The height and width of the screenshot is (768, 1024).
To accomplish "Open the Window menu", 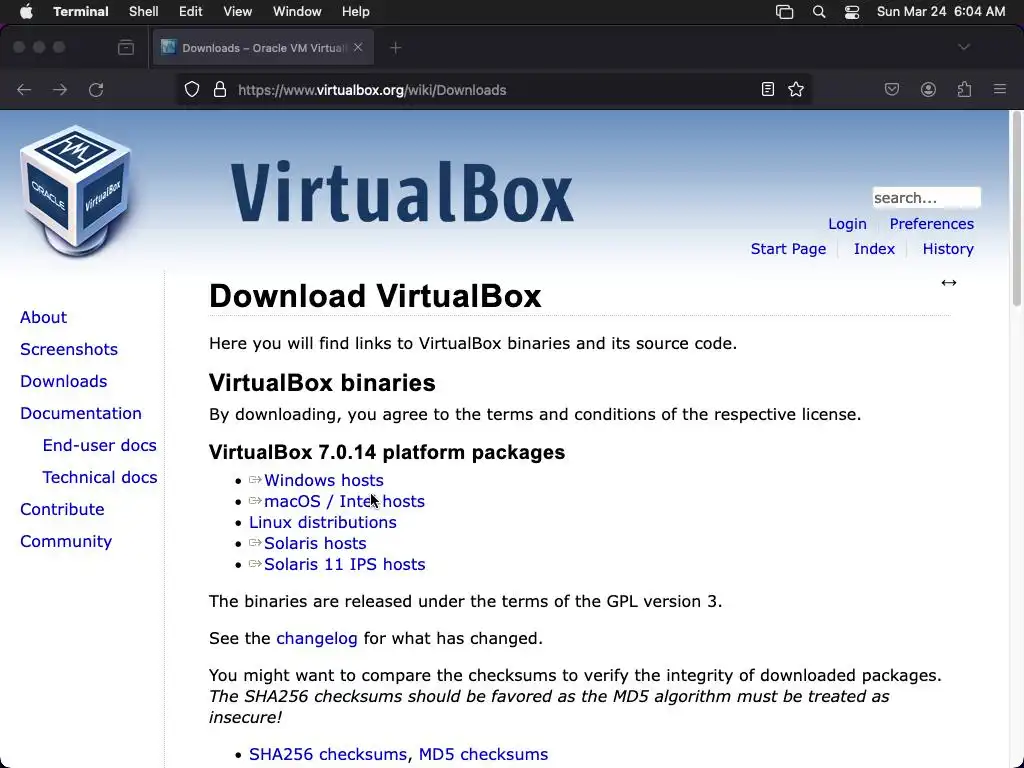I will 296,12.
